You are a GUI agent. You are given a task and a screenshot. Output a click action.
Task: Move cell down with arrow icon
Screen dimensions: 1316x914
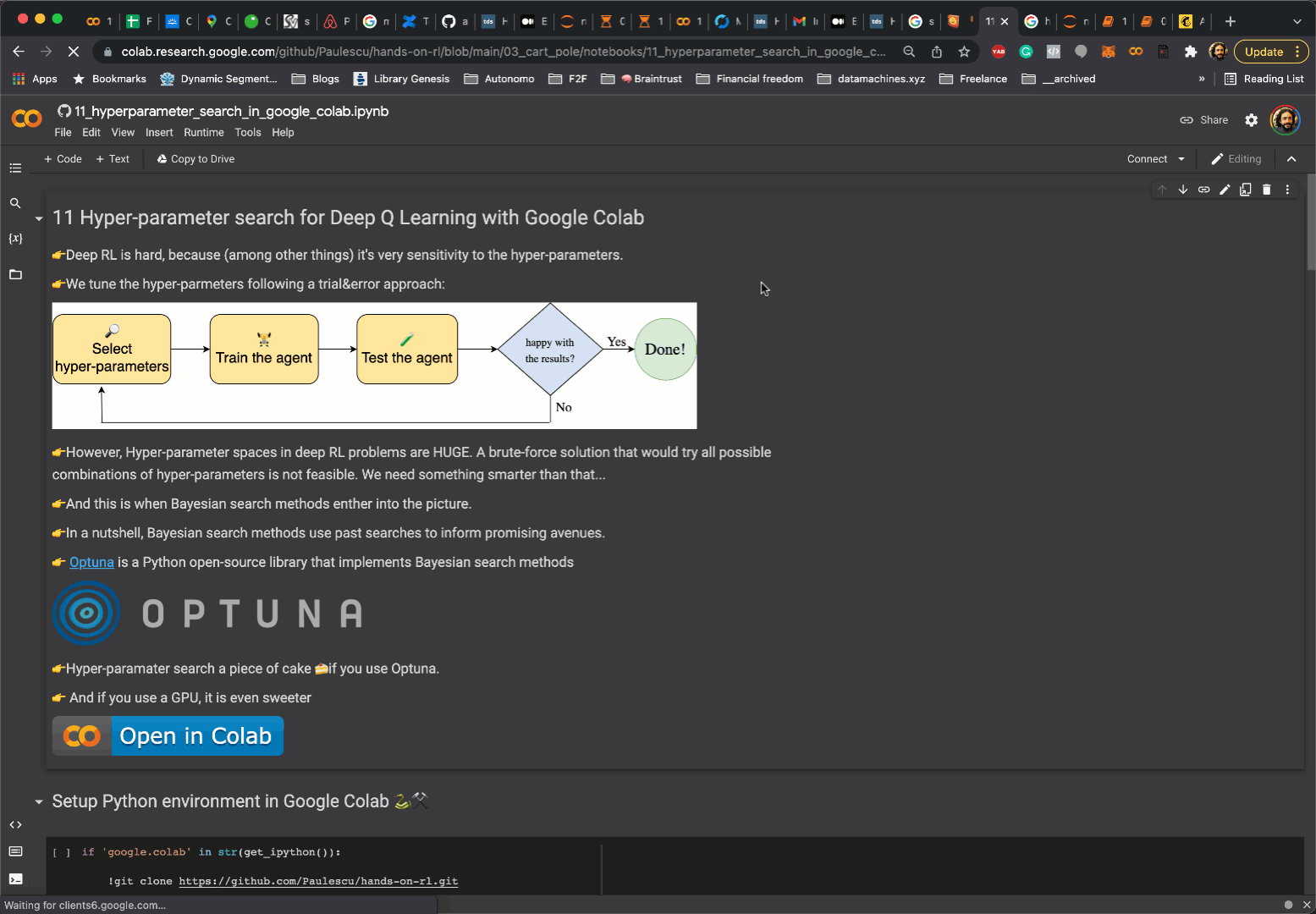1183,190
